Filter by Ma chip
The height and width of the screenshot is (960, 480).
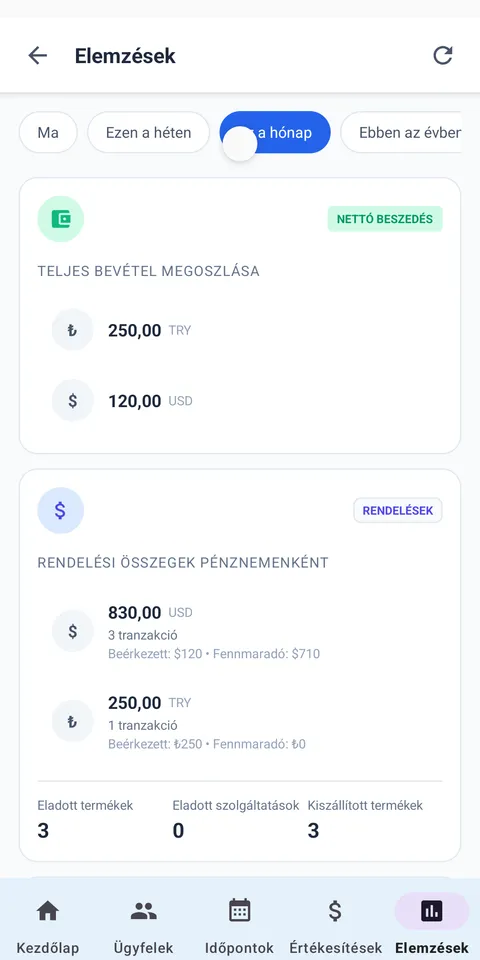pos(48,132)
